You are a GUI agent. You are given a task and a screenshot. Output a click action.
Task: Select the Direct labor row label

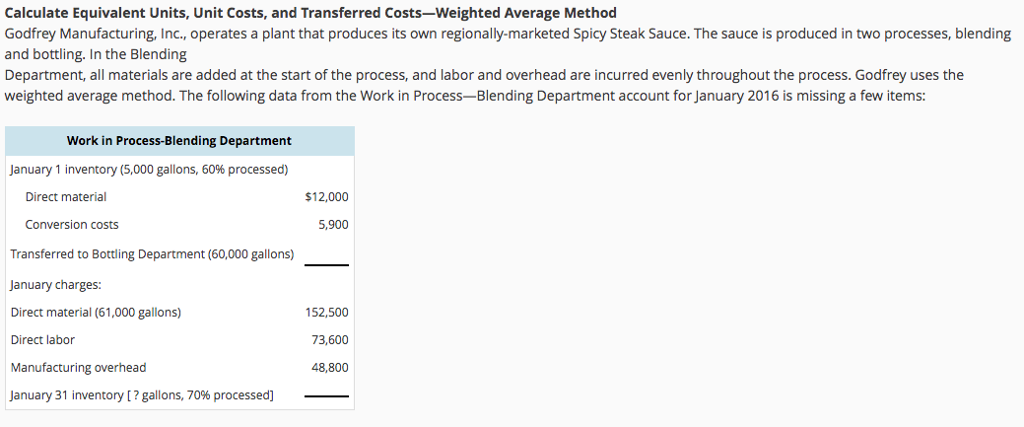43,340
